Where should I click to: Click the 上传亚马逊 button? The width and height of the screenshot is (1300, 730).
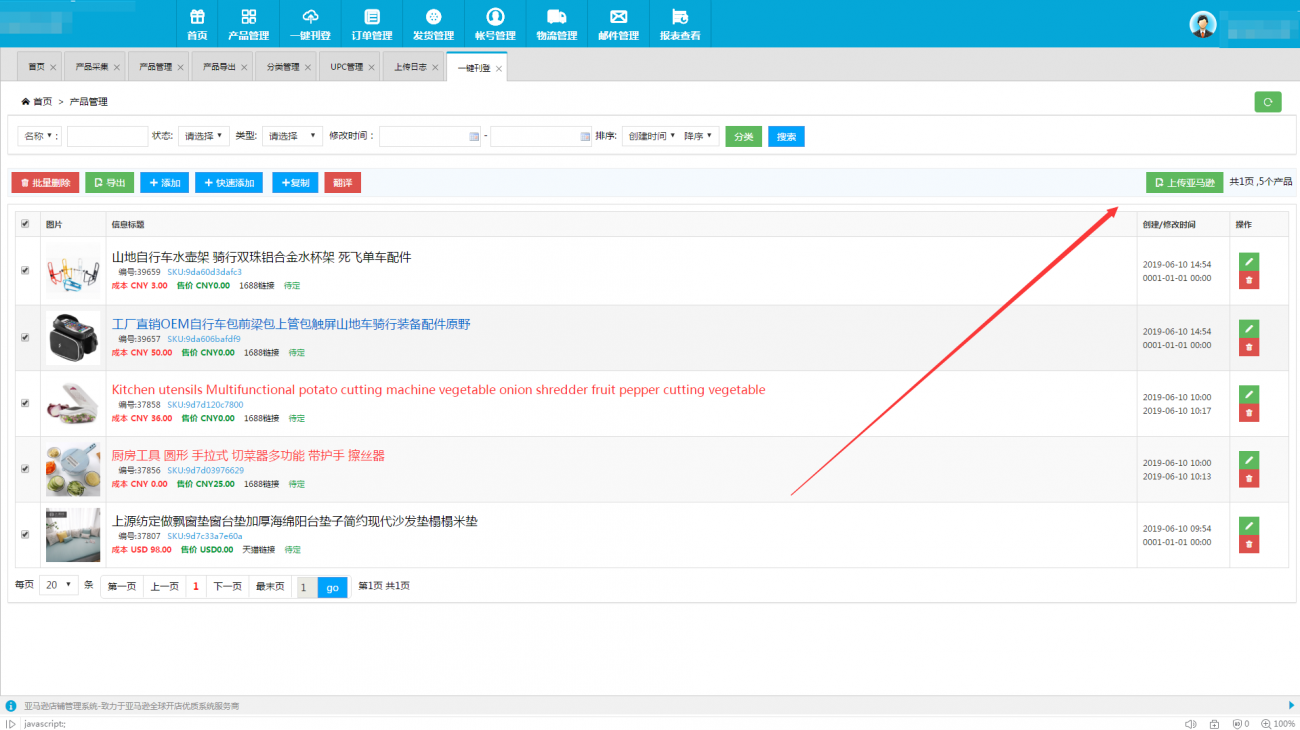point(1184,183)
